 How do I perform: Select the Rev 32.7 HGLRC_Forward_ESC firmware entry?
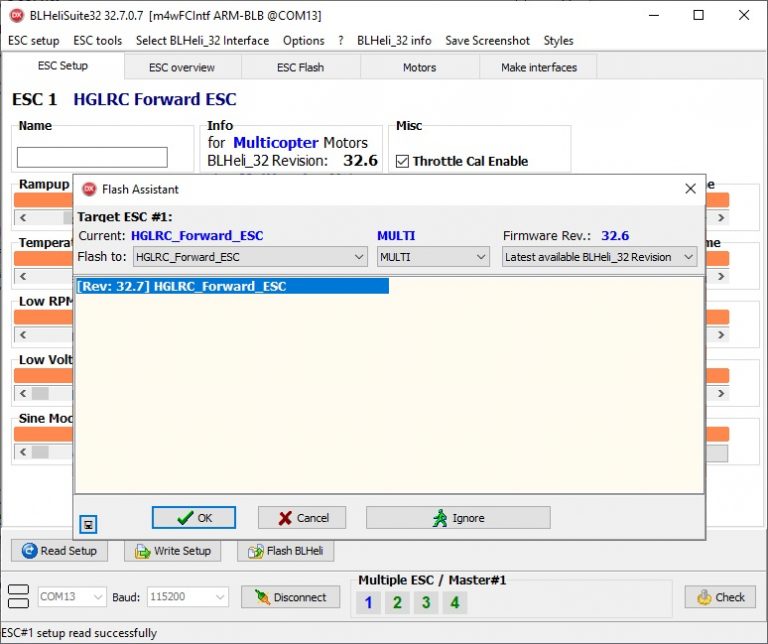233,286
